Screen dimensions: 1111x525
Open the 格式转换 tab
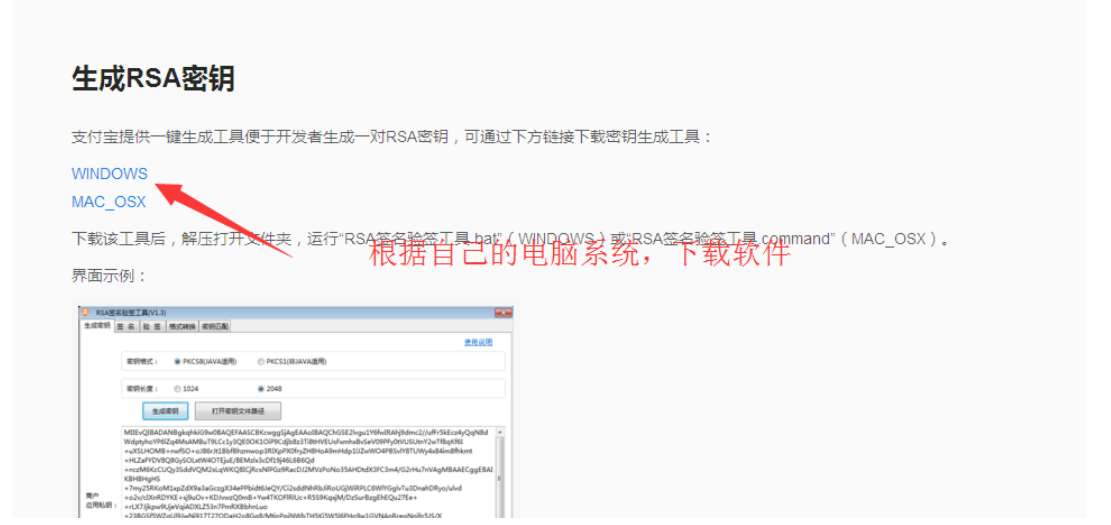click(182, 327)
